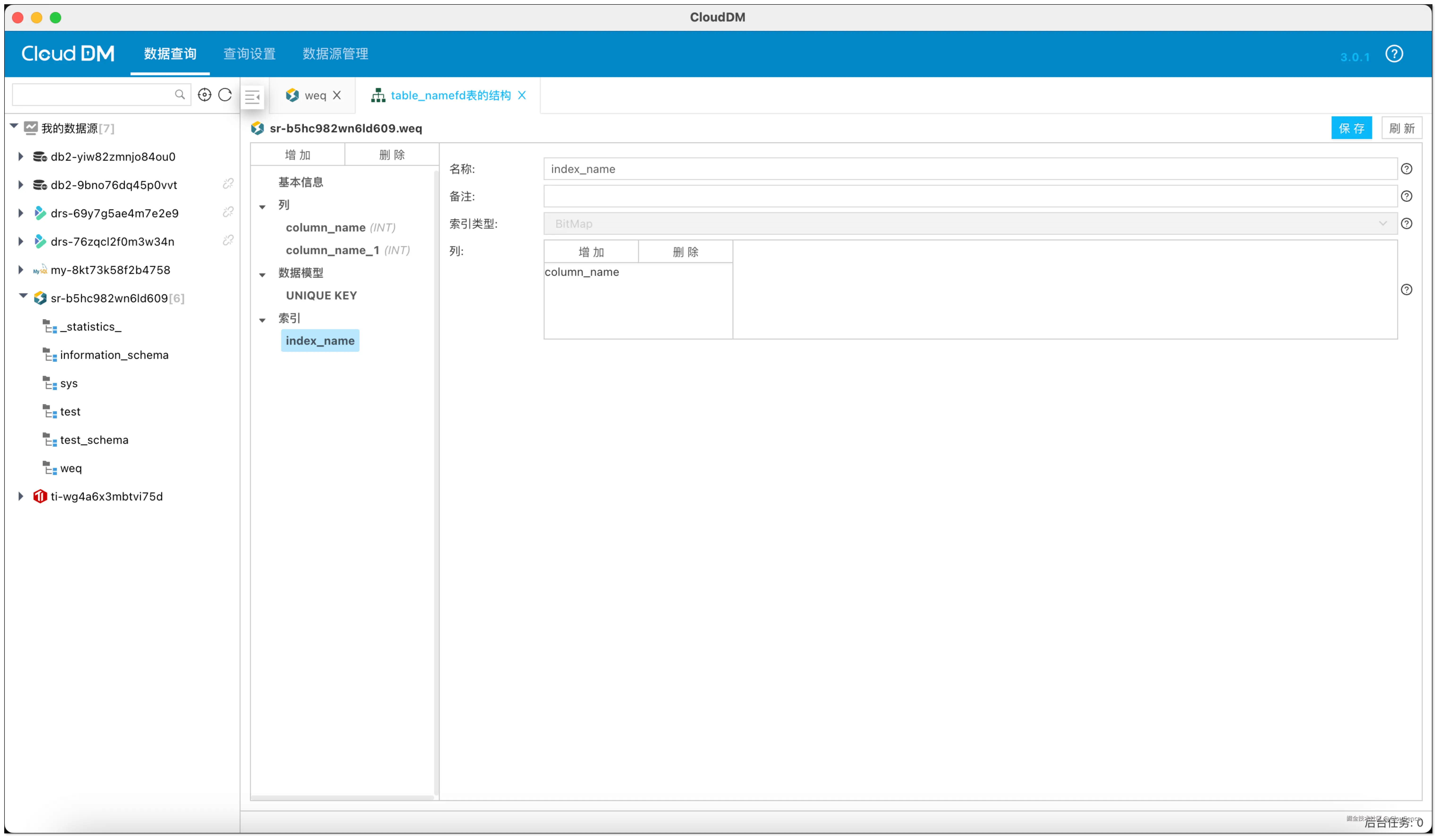Click the db2-yiw82zmnjo84ou0 database icon

[39, 156]
